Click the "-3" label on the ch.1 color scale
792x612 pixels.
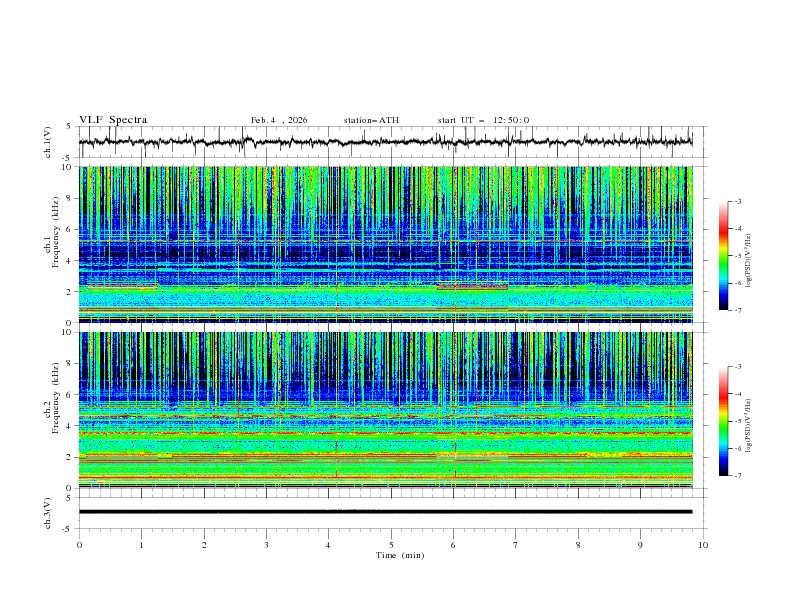click(x=737, y=201)
